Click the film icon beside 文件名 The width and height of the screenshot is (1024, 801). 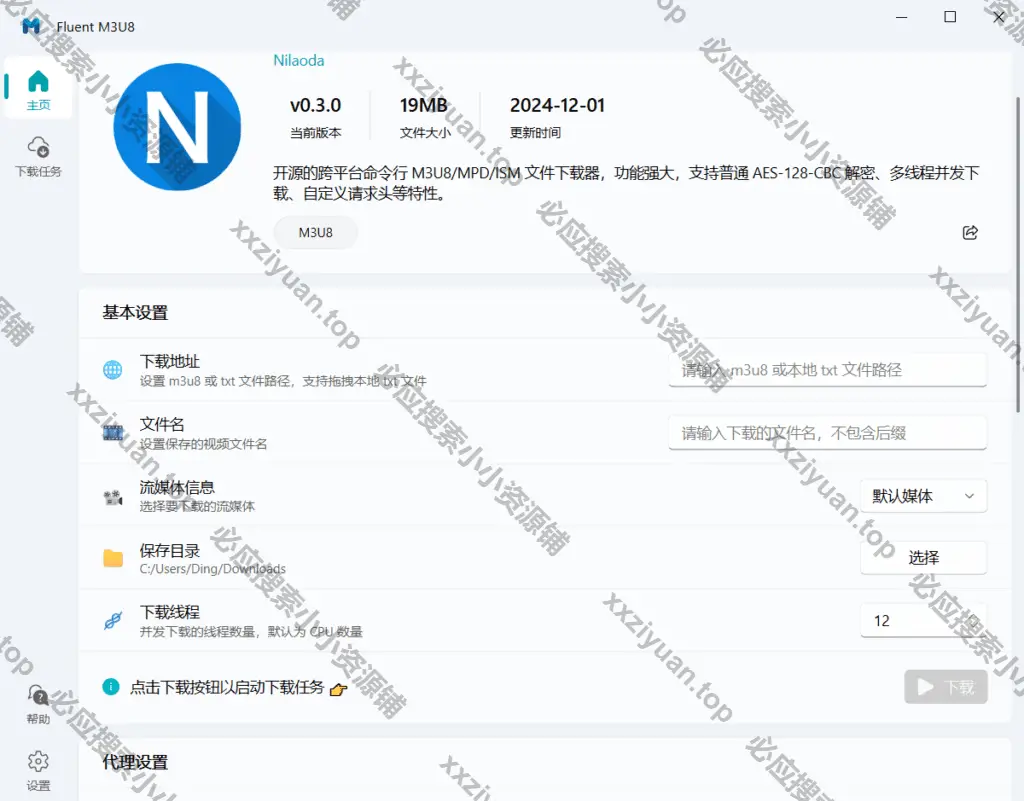(x=113, y=433)
